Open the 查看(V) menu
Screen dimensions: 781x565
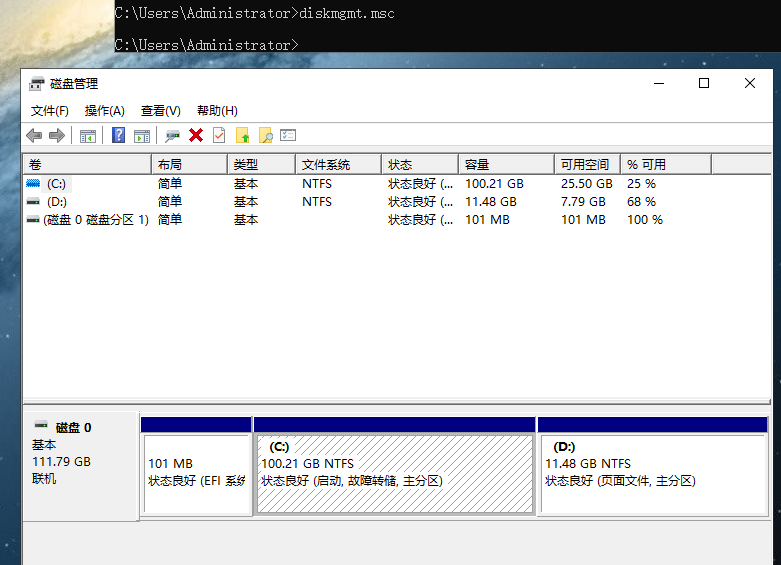[160, 111]
